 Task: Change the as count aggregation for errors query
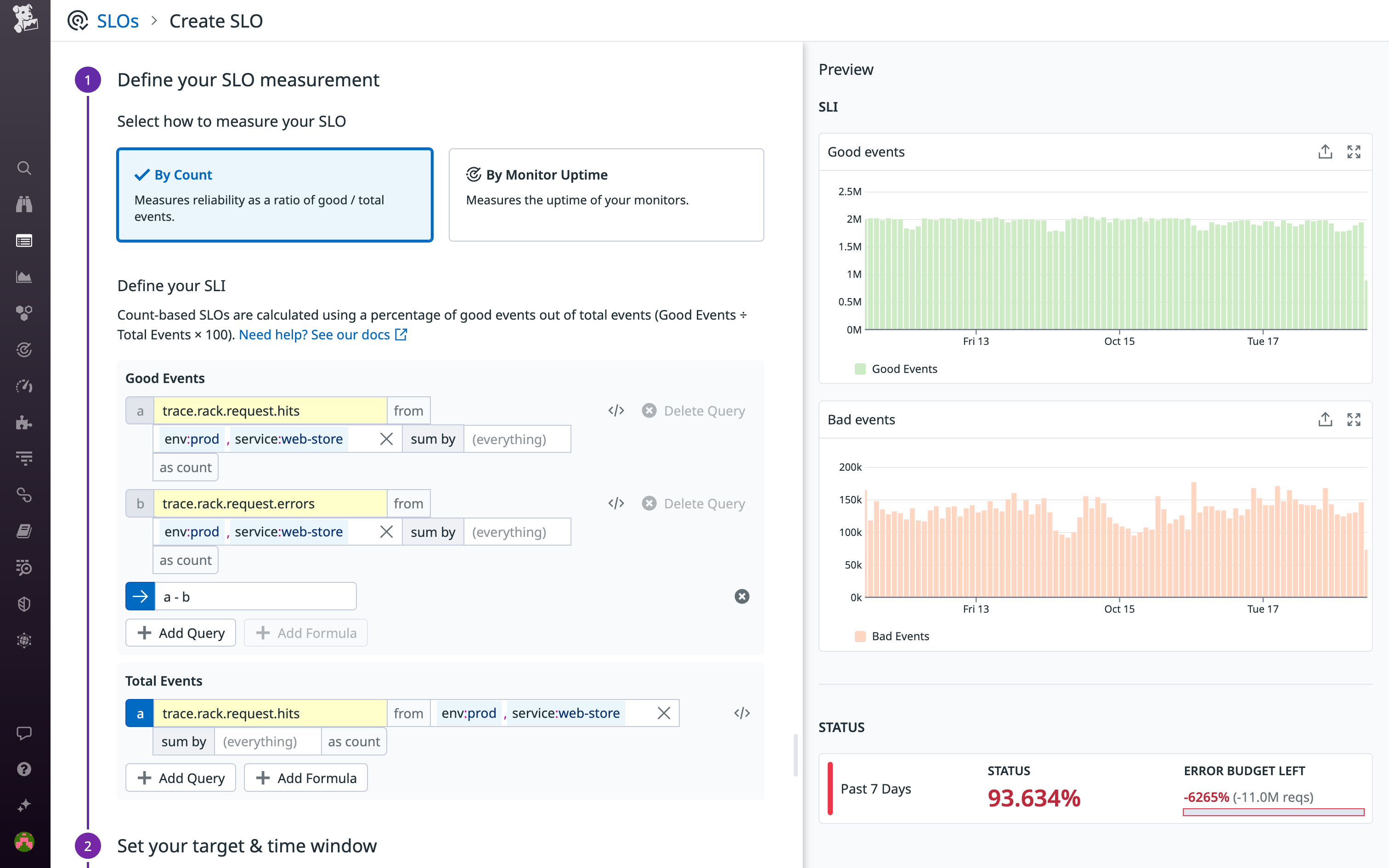coord(185,560)
